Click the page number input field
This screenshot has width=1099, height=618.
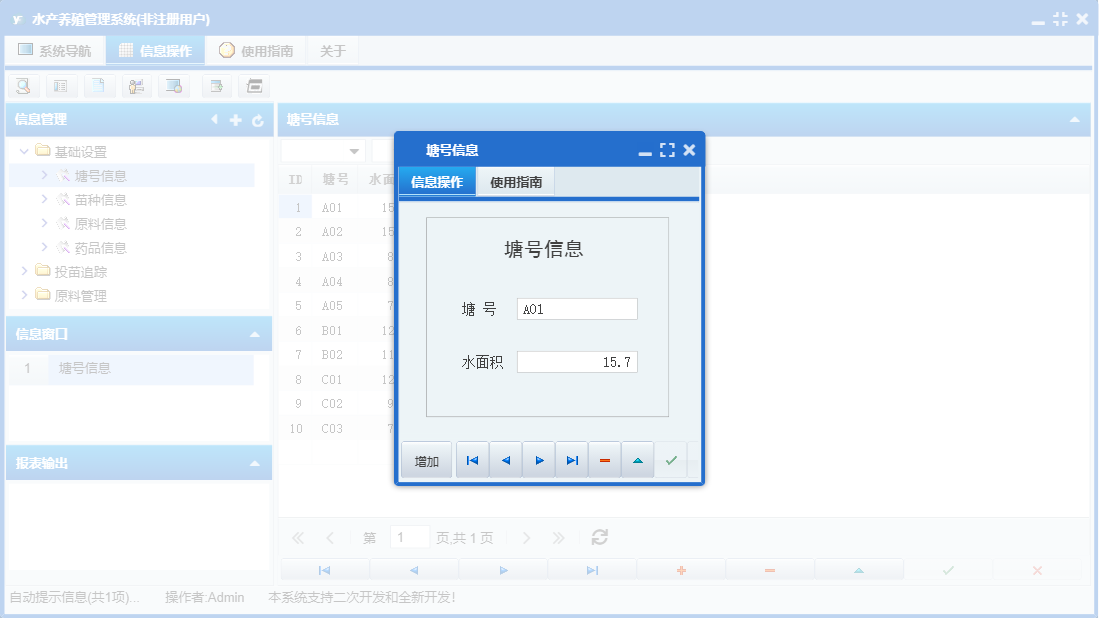(x=410, y=536)
